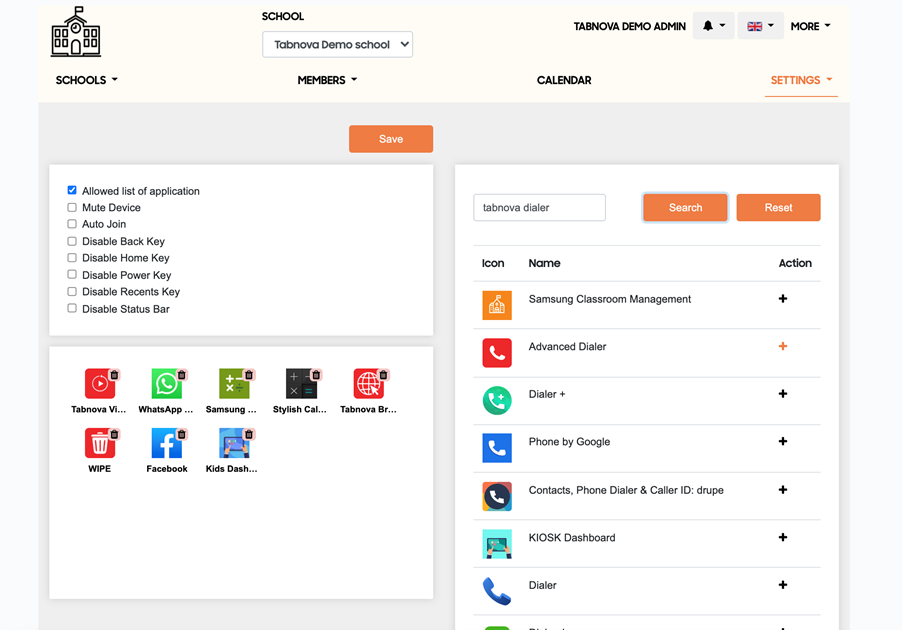902x630 pixels.
Task: Select the 'Dialer +' app name
Action: (x=546, y=394)
